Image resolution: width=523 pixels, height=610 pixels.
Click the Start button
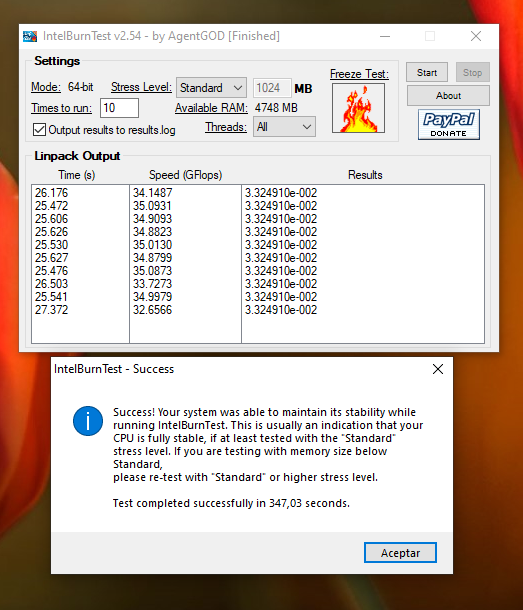pyautogui.click(x=427, y=72)
